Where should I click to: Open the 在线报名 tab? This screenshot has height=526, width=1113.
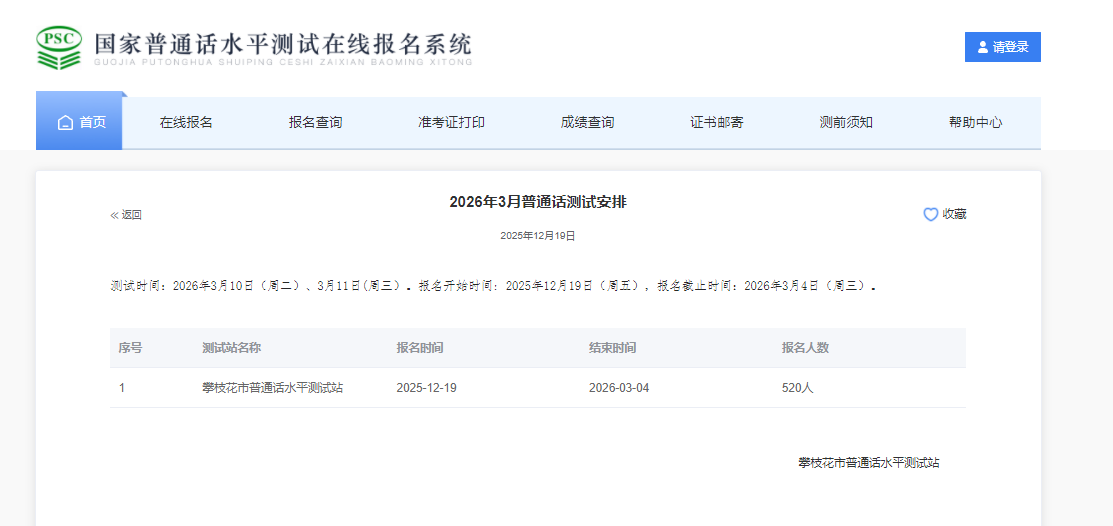click(x=186, y=122)
